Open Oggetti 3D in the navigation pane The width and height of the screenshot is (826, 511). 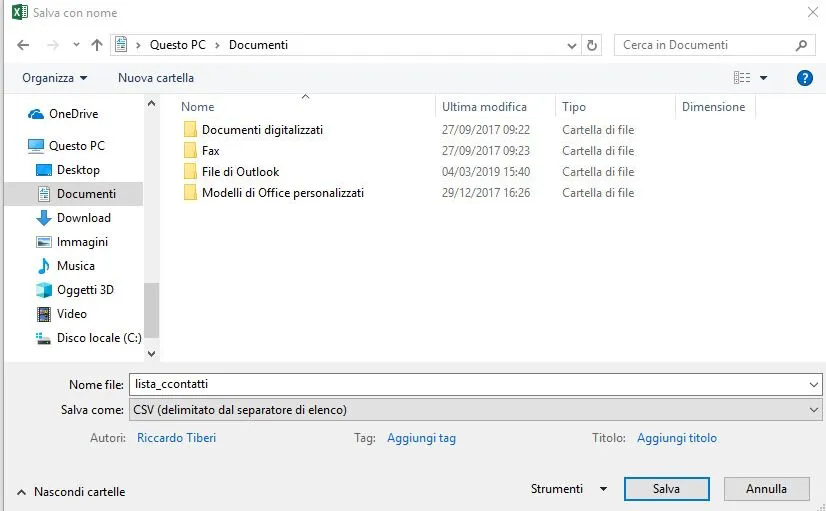coord(85,290)
